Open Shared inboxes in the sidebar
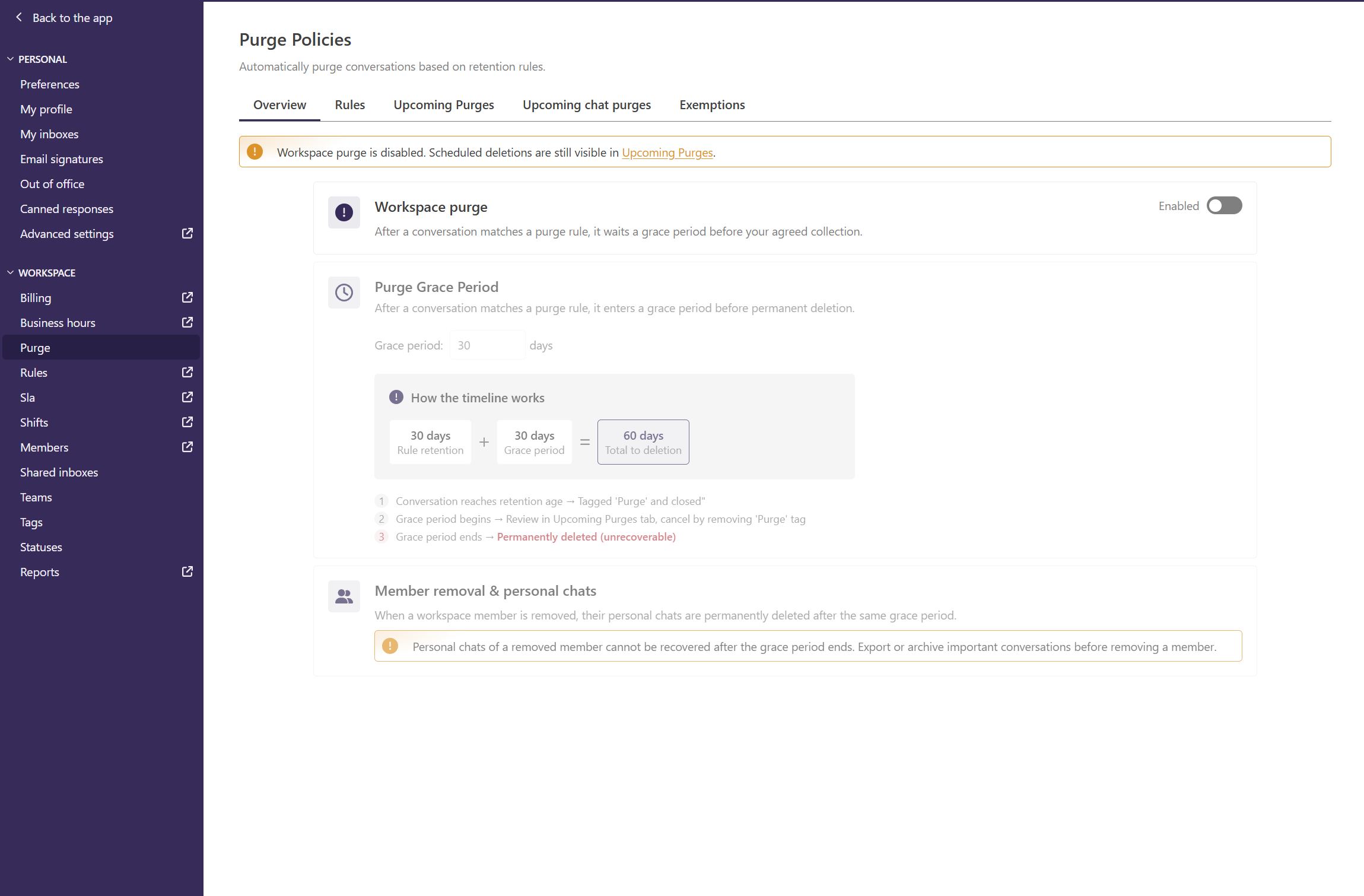Screen dimensions: 1364x896 [x=59, y=472]
